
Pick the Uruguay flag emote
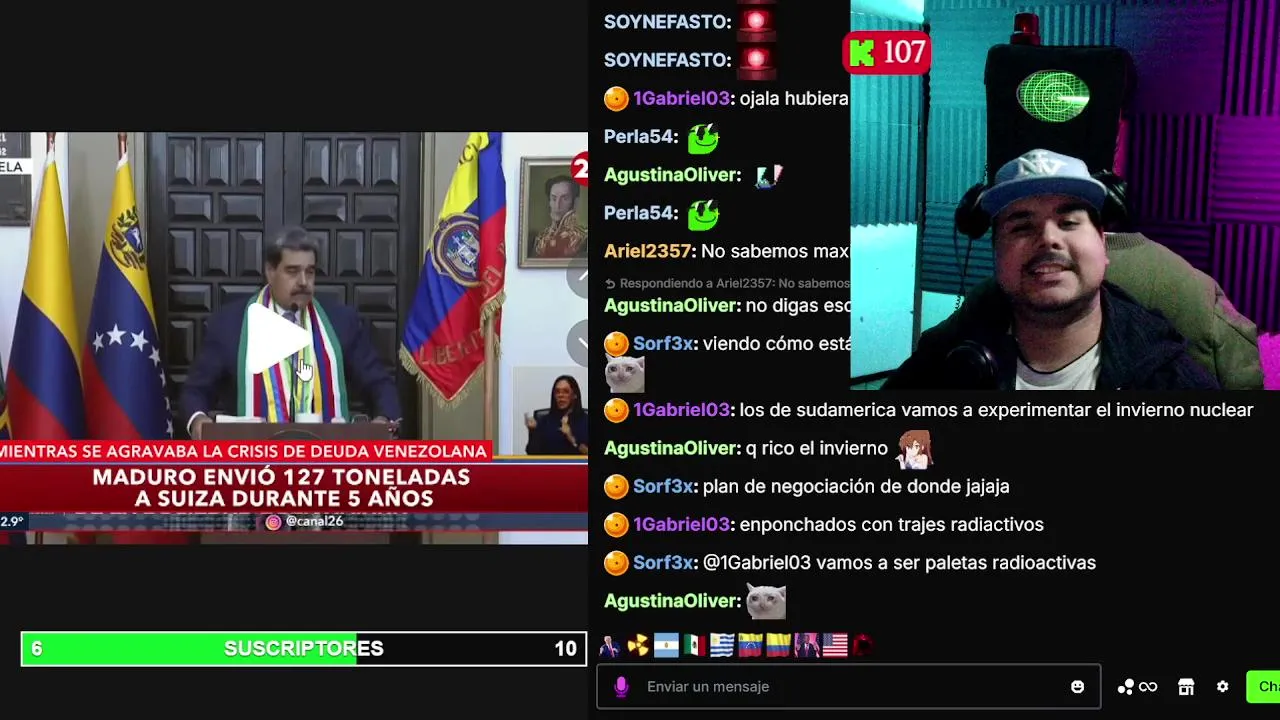(722, 646)
